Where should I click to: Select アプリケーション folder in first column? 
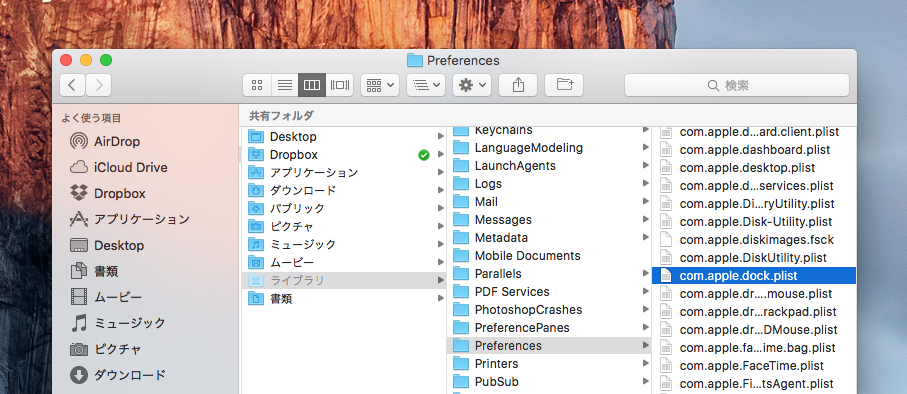[344, 173]
